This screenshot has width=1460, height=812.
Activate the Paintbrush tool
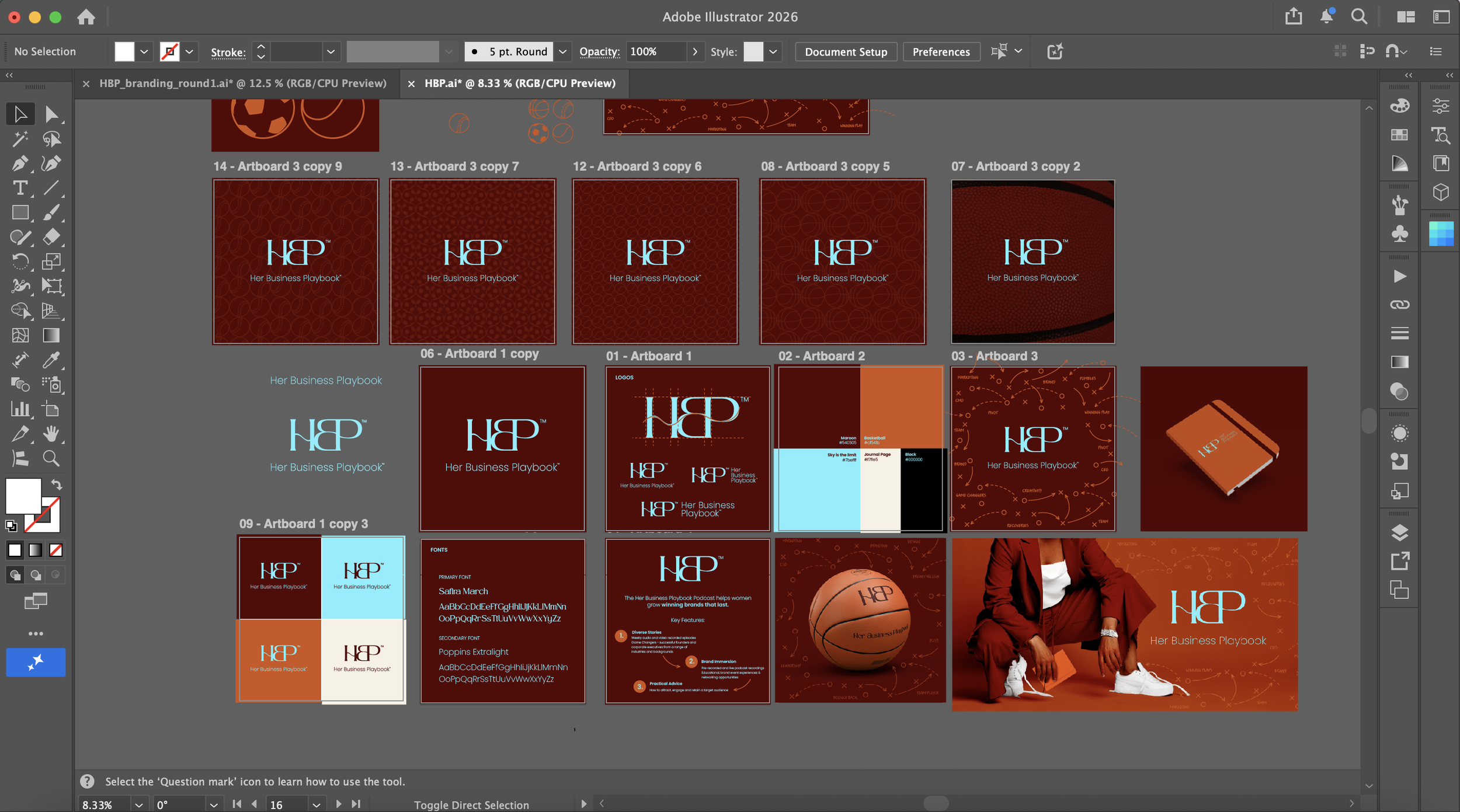click(x=53, y=212)
